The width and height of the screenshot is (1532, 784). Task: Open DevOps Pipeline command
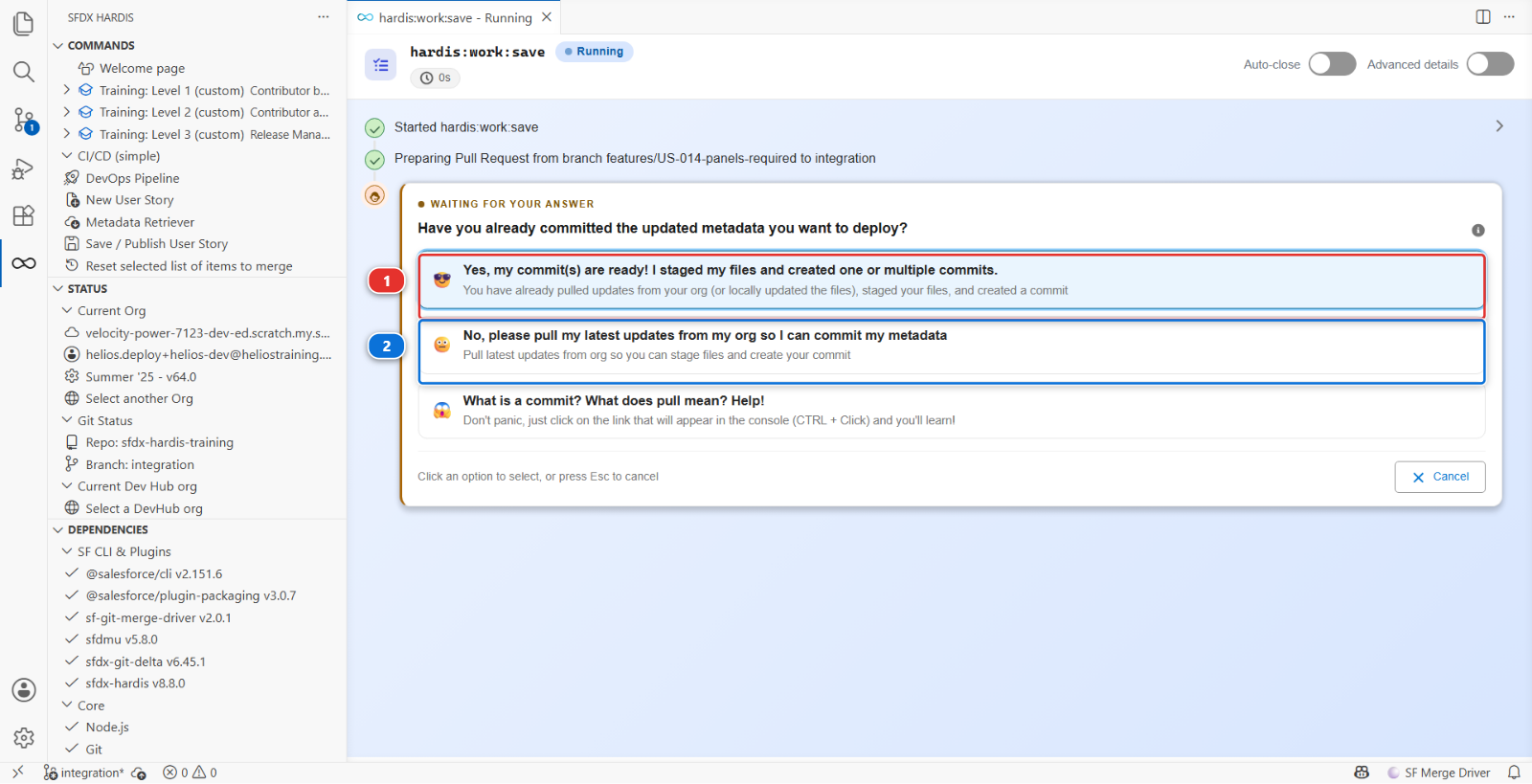[132, 178]
